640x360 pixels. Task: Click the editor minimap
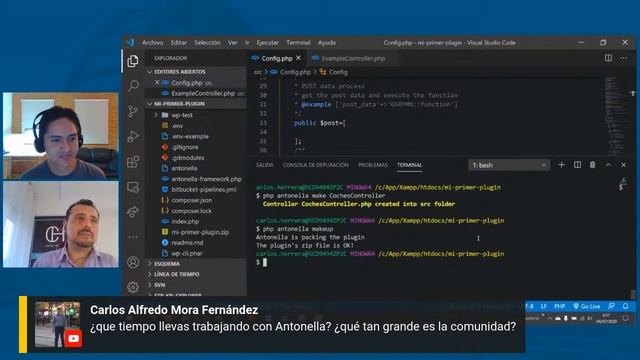tap(616, 115)
